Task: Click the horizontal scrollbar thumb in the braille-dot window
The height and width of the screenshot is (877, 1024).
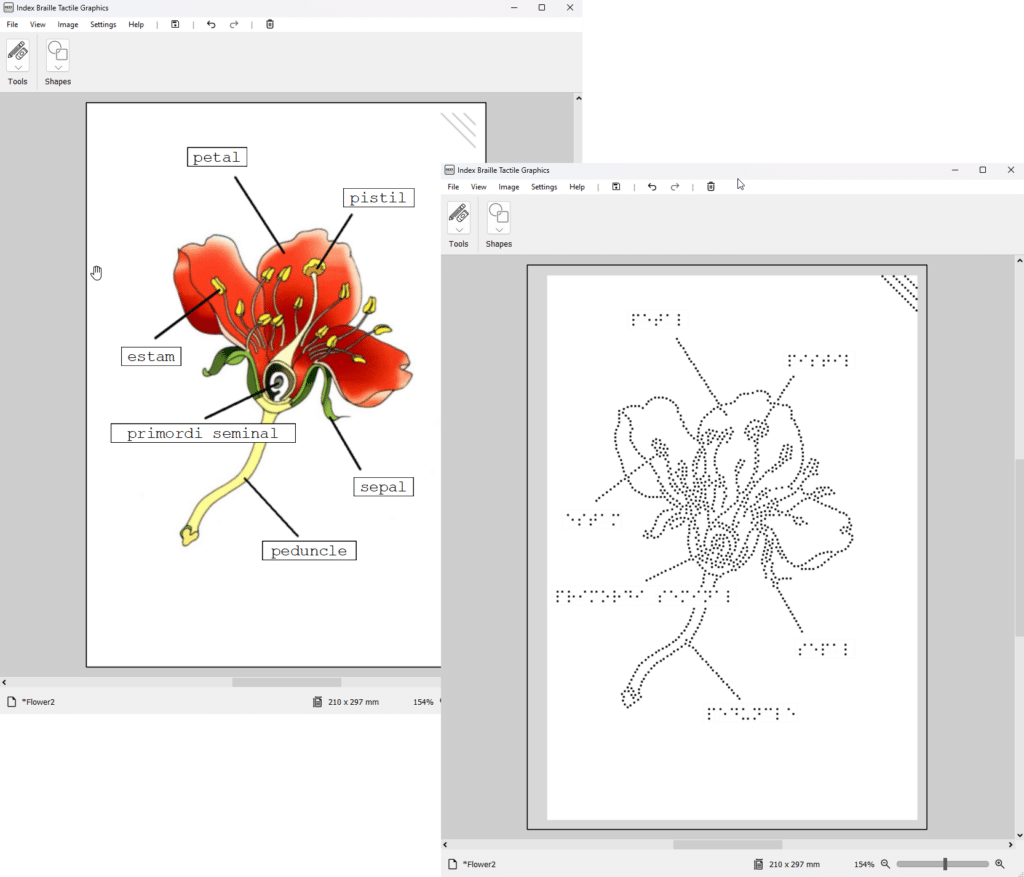Action: [727, 845]
